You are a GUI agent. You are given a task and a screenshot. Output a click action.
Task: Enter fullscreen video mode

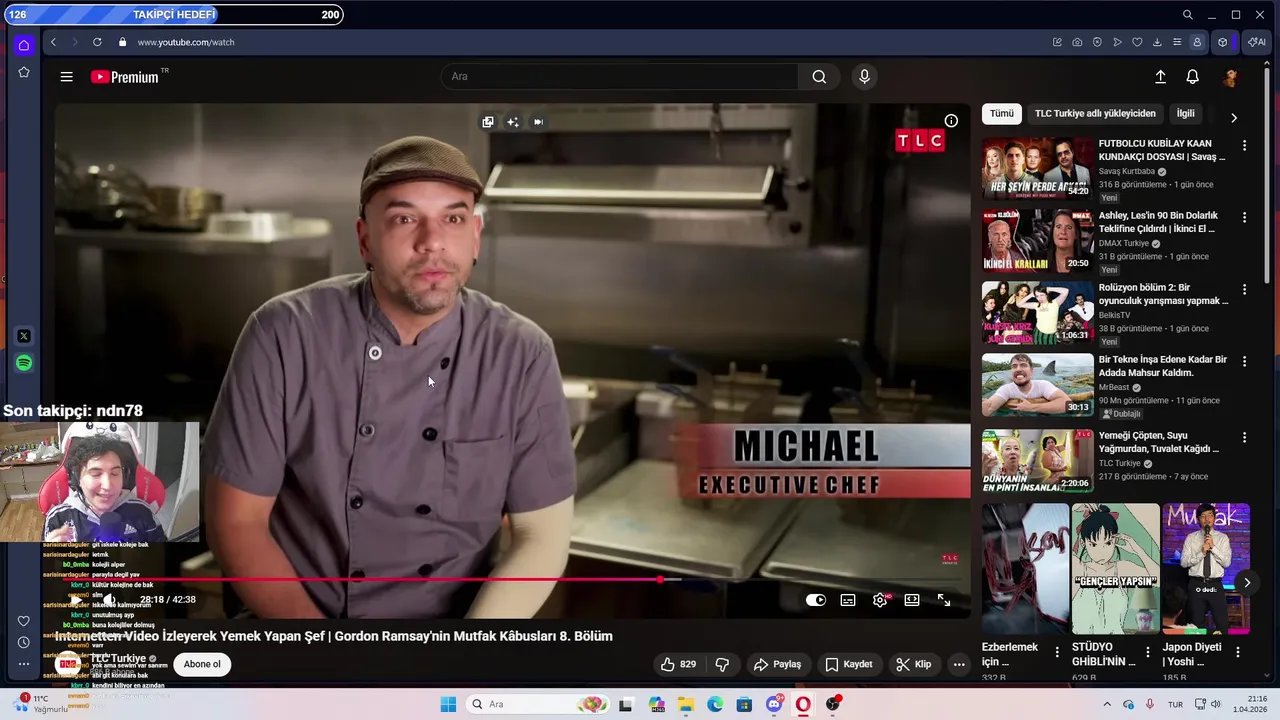point(944,600)
